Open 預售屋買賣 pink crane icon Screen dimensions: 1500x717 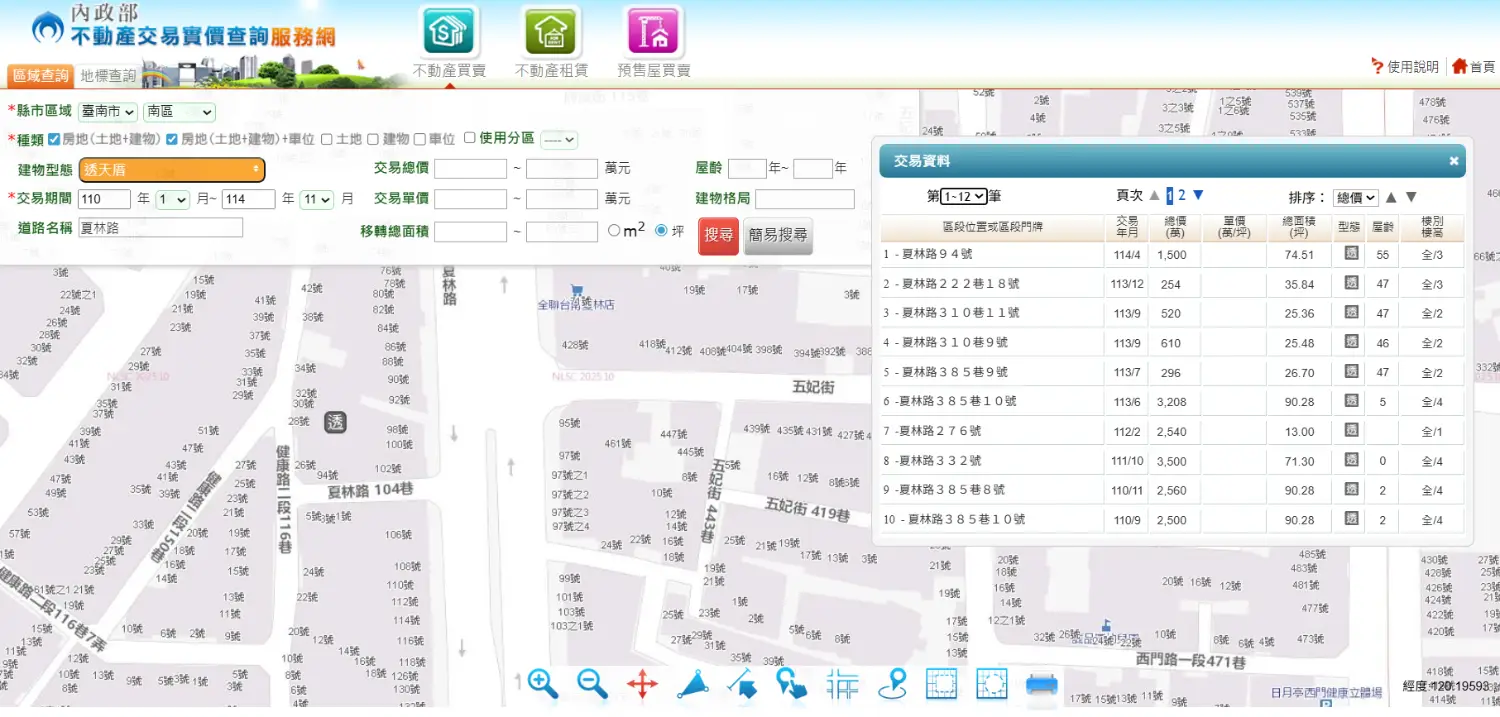pyautogui.click(x=653, y=32)
